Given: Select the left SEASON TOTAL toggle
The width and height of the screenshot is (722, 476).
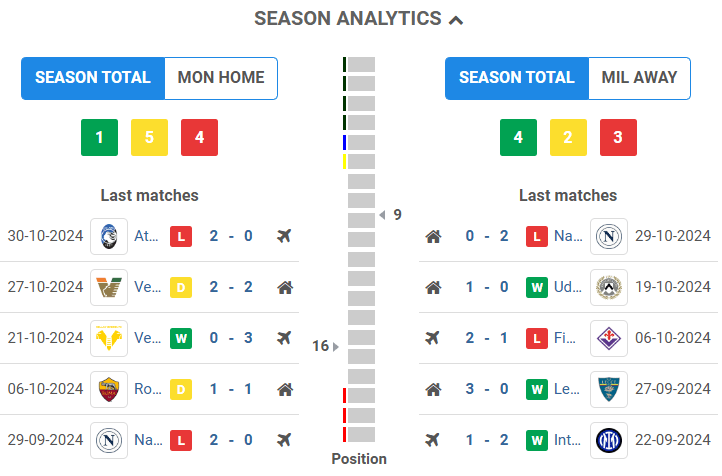Looking at the screenshot, I should tap(93, 78).
